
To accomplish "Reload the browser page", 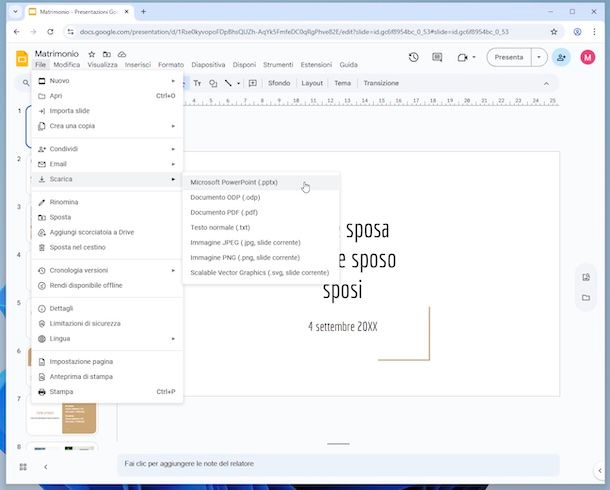I will click(x=50, y=32).
